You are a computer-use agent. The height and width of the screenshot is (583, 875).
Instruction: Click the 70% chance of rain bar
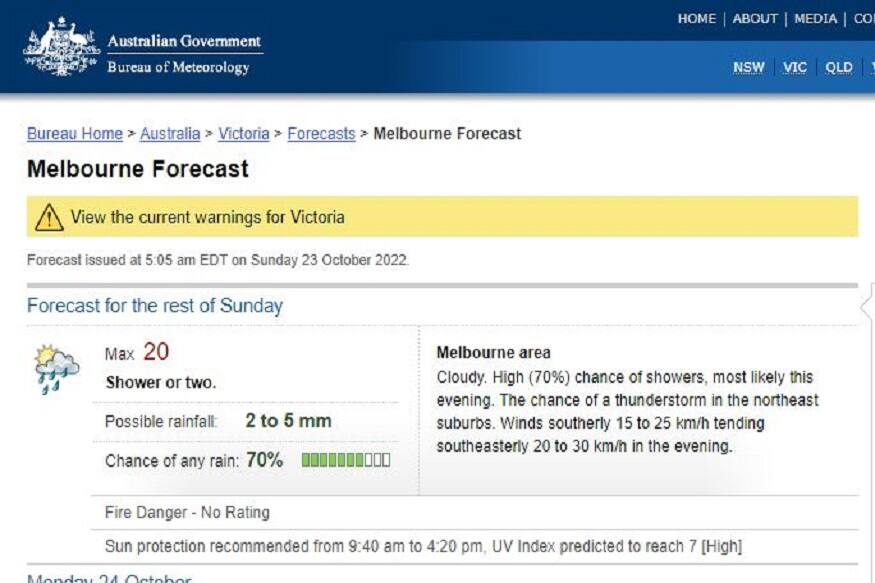(346, 461)
